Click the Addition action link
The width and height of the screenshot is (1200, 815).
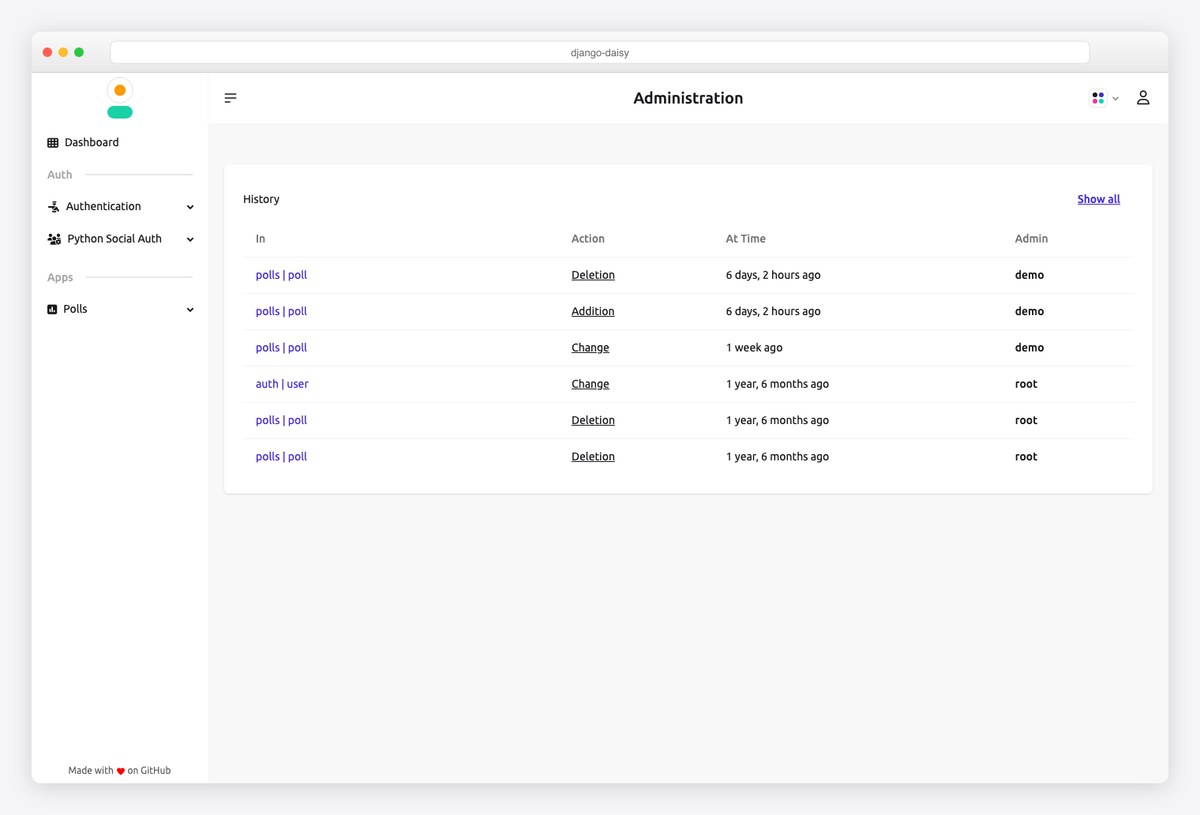tap(593, 311)
